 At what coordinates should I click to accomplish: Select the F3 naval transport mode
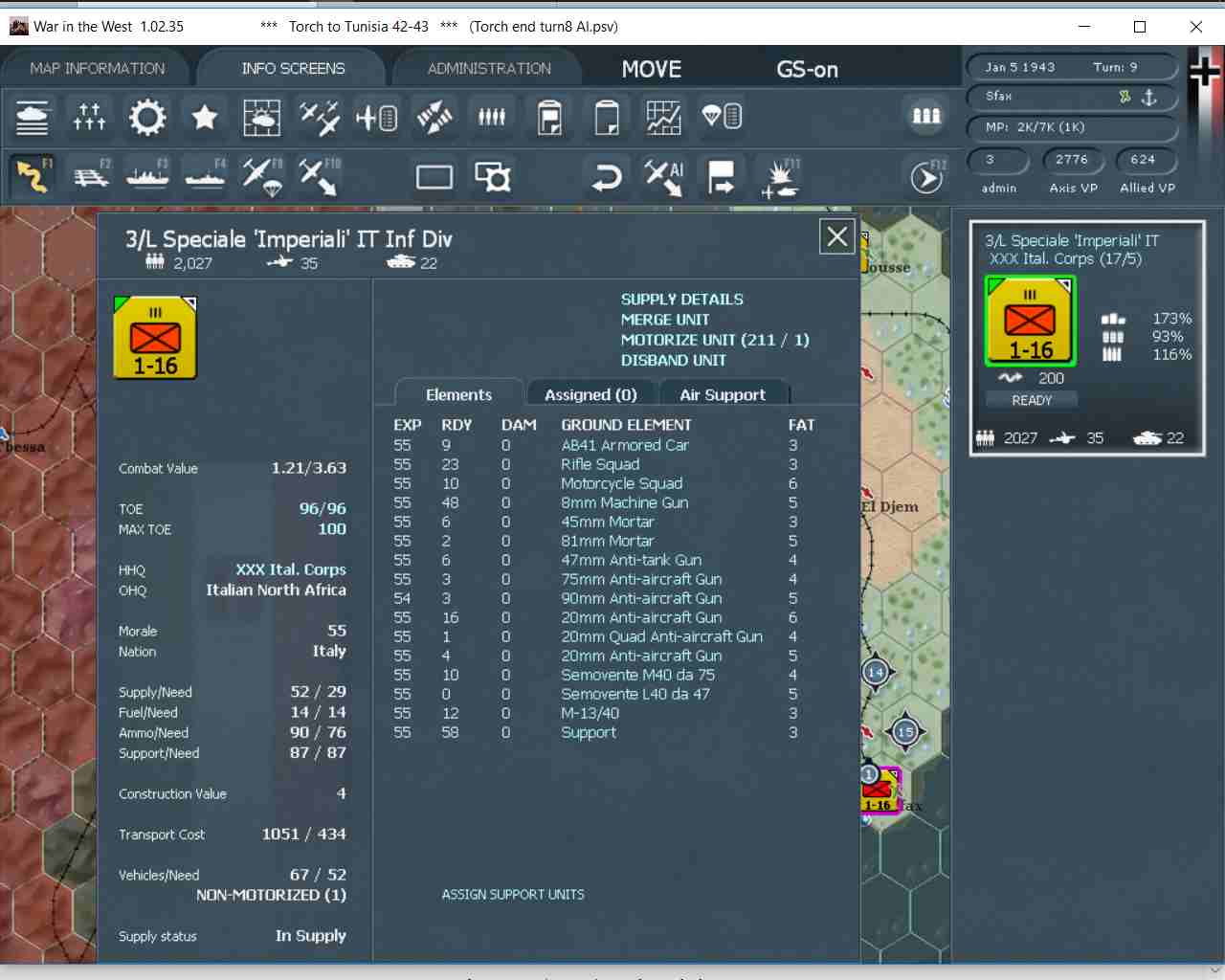(x=147, y=177)
